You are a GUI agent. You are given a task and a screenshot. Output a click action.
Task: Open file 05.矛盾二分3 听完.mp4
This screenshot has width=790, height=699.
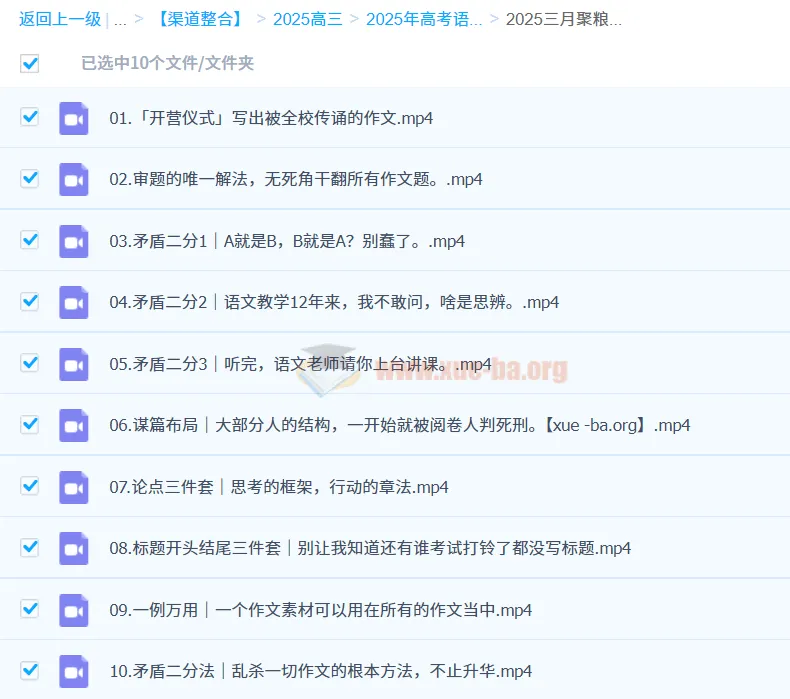point(300,364)
